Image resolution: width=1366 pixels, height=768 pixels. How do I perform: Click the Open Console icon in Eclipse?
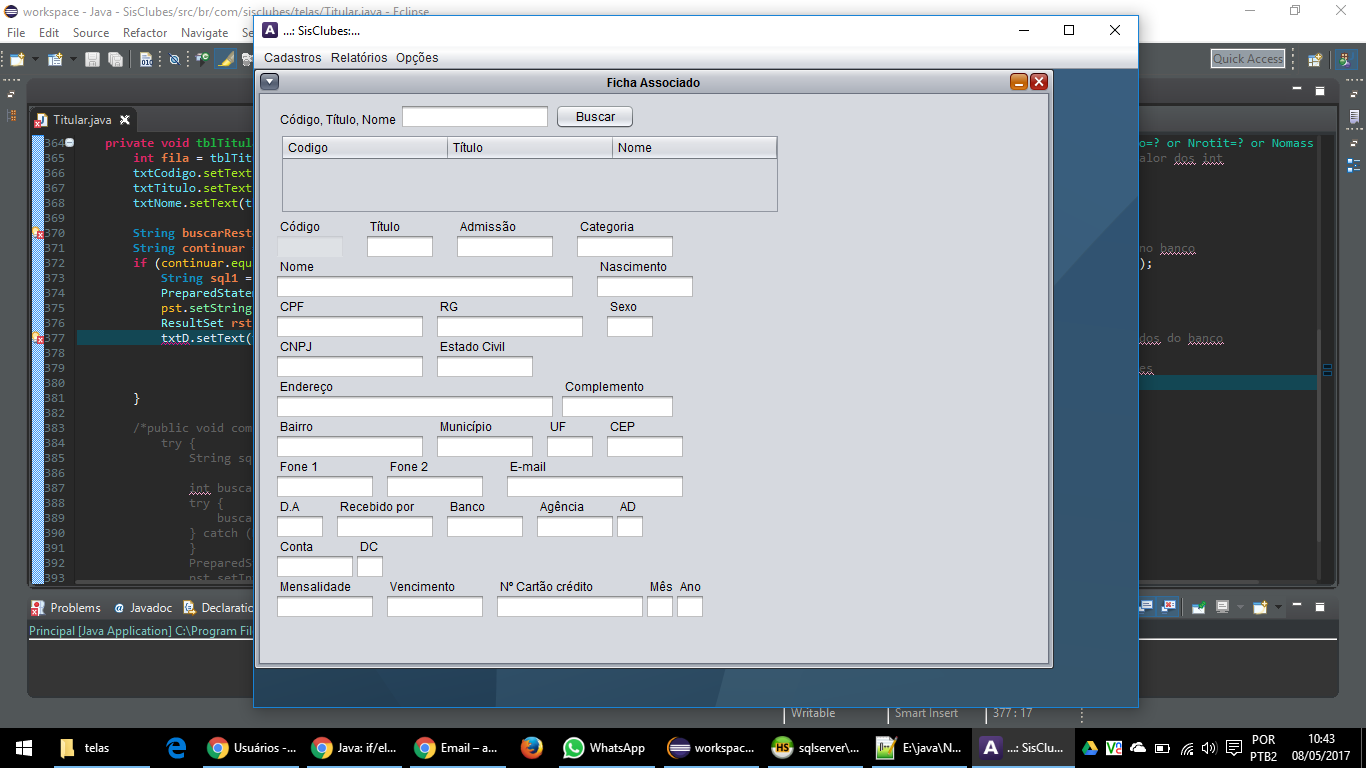1260,607
